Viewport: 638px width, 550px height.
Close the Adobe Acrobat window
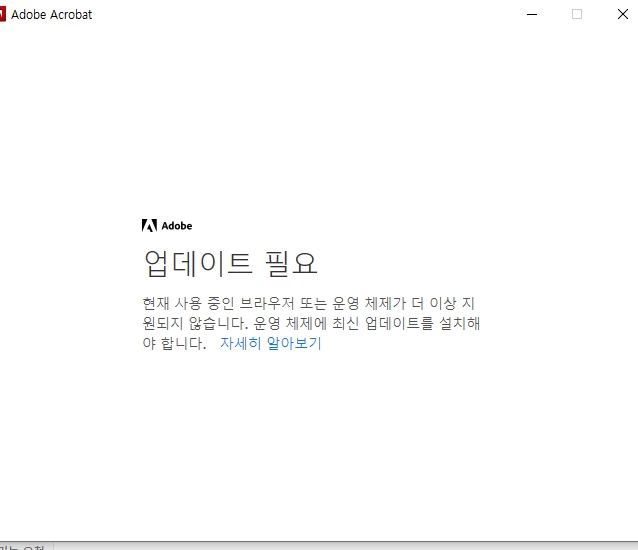623,14
